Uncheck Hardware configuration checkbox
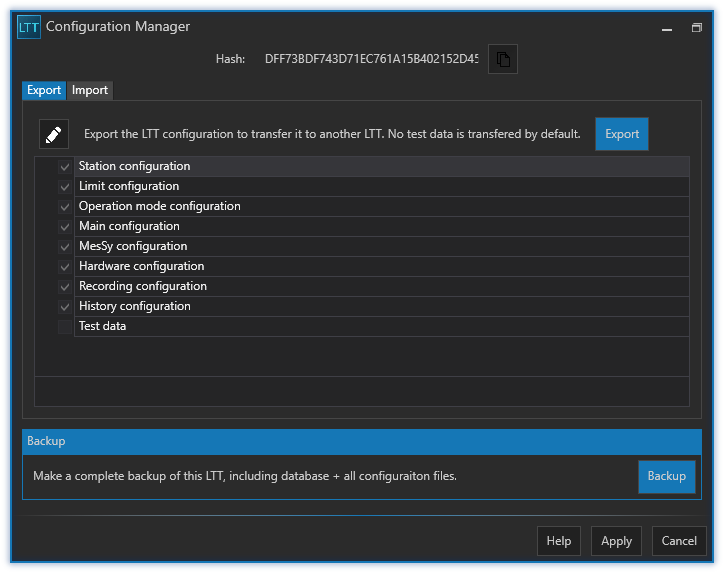Screen dimensions: 724x573 [x=65, y=266]
